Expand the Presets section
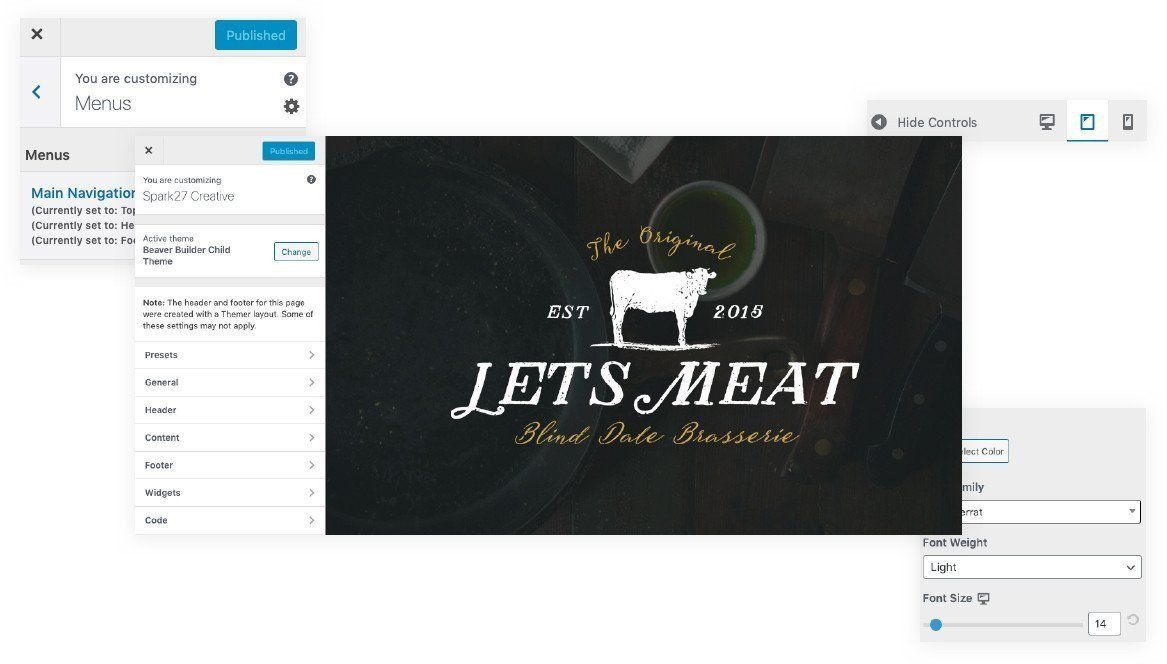1167x664 pixels. (229, 355)
